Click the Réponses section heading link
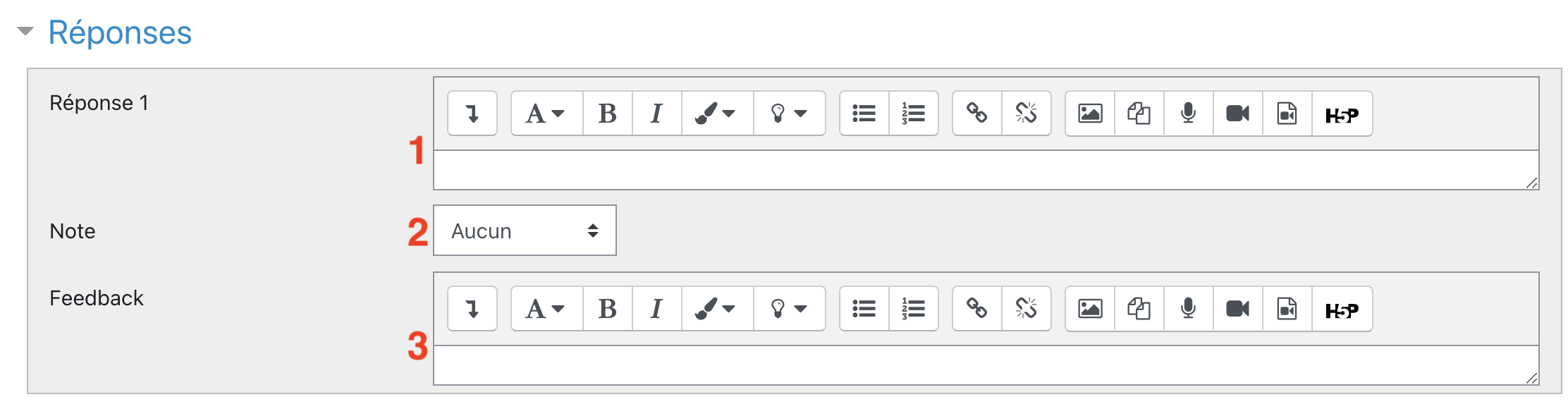Screen dimensions: 1568x416 click(x=120, y=32)
